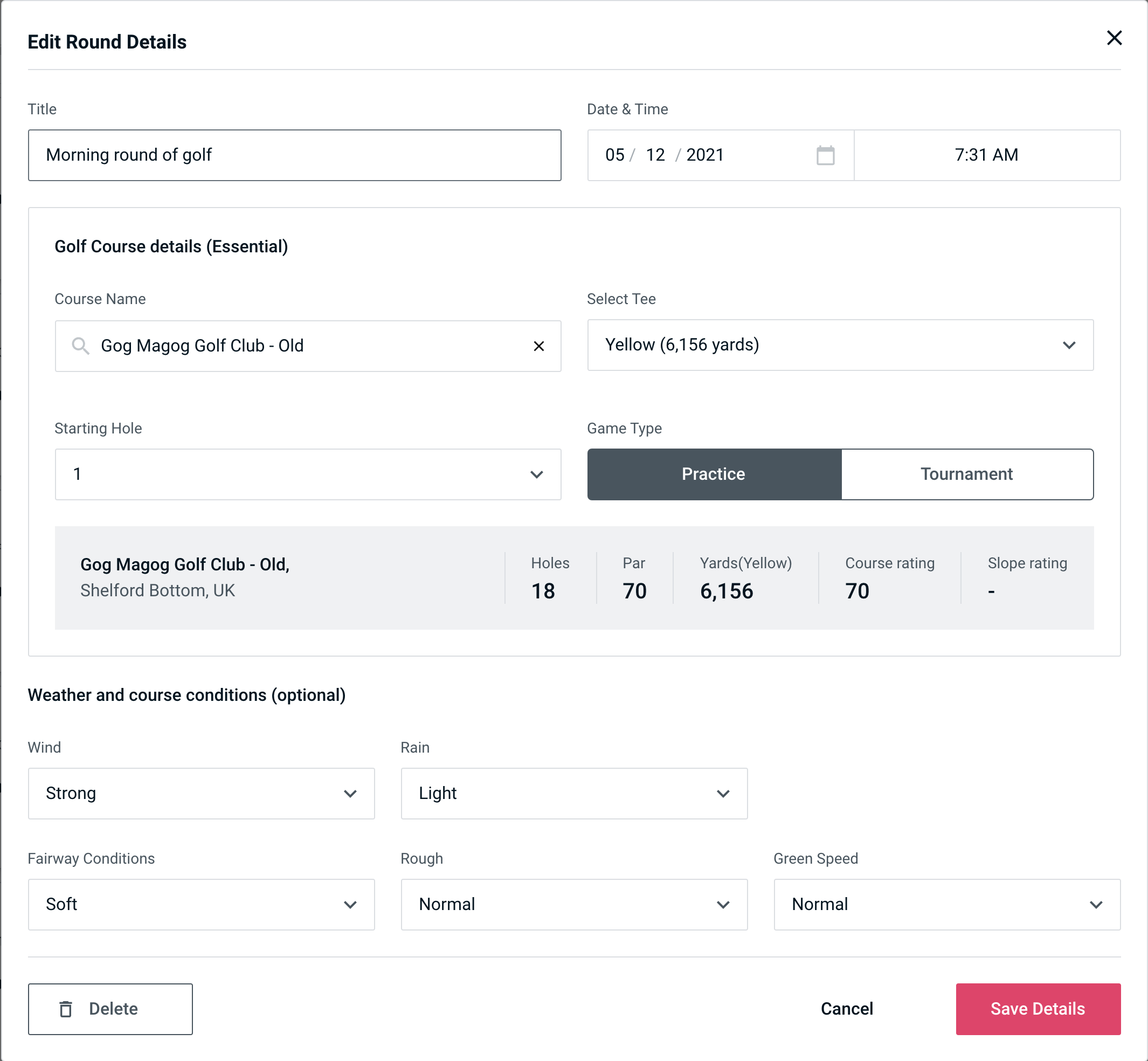This screenshot has width=1148, height=1061.
Task: Click the search icon in Course Name field
Action: [81, 346]
